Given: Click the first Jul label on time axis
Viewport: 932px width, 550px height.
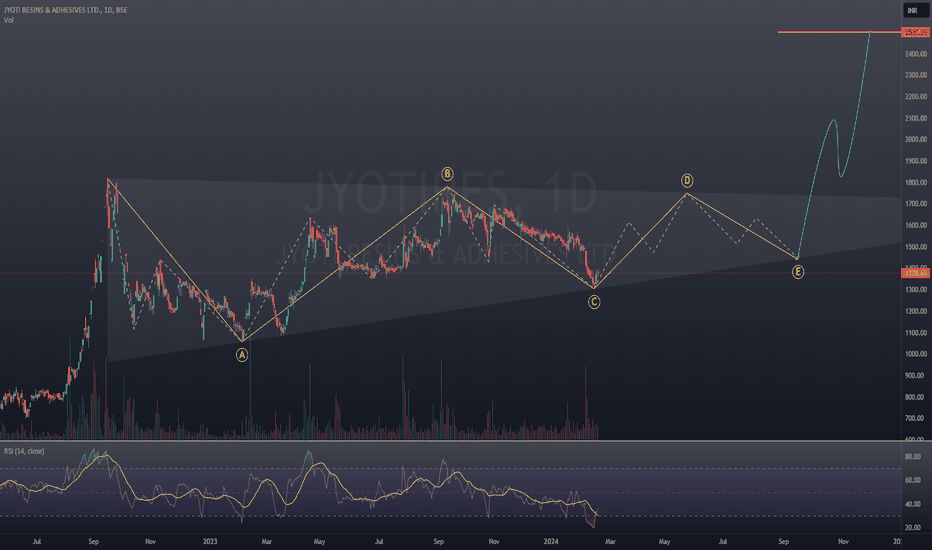Looking at the screenshot, I should 37,541.
